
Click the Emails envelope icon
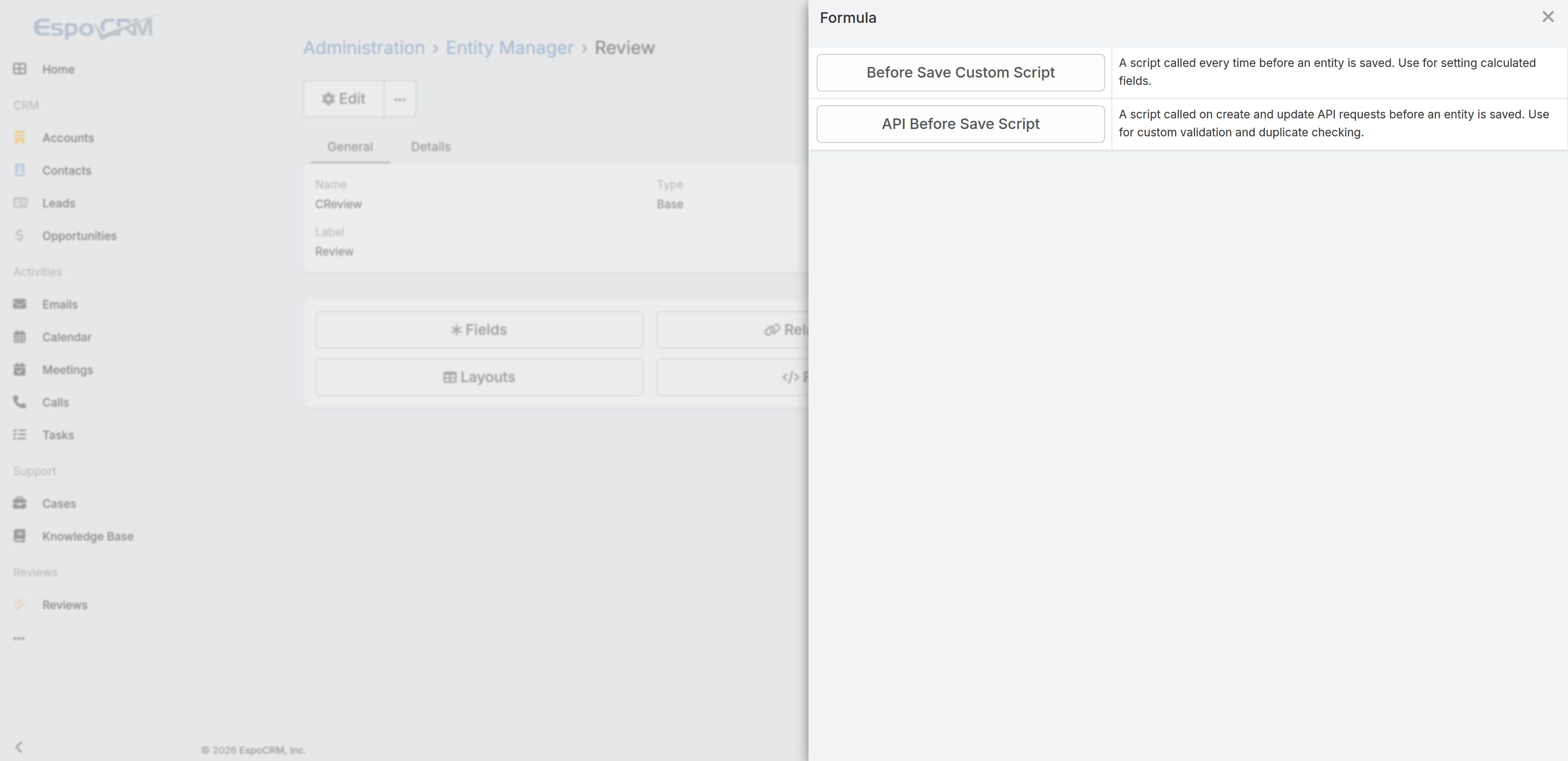click(x=20, y=304)
